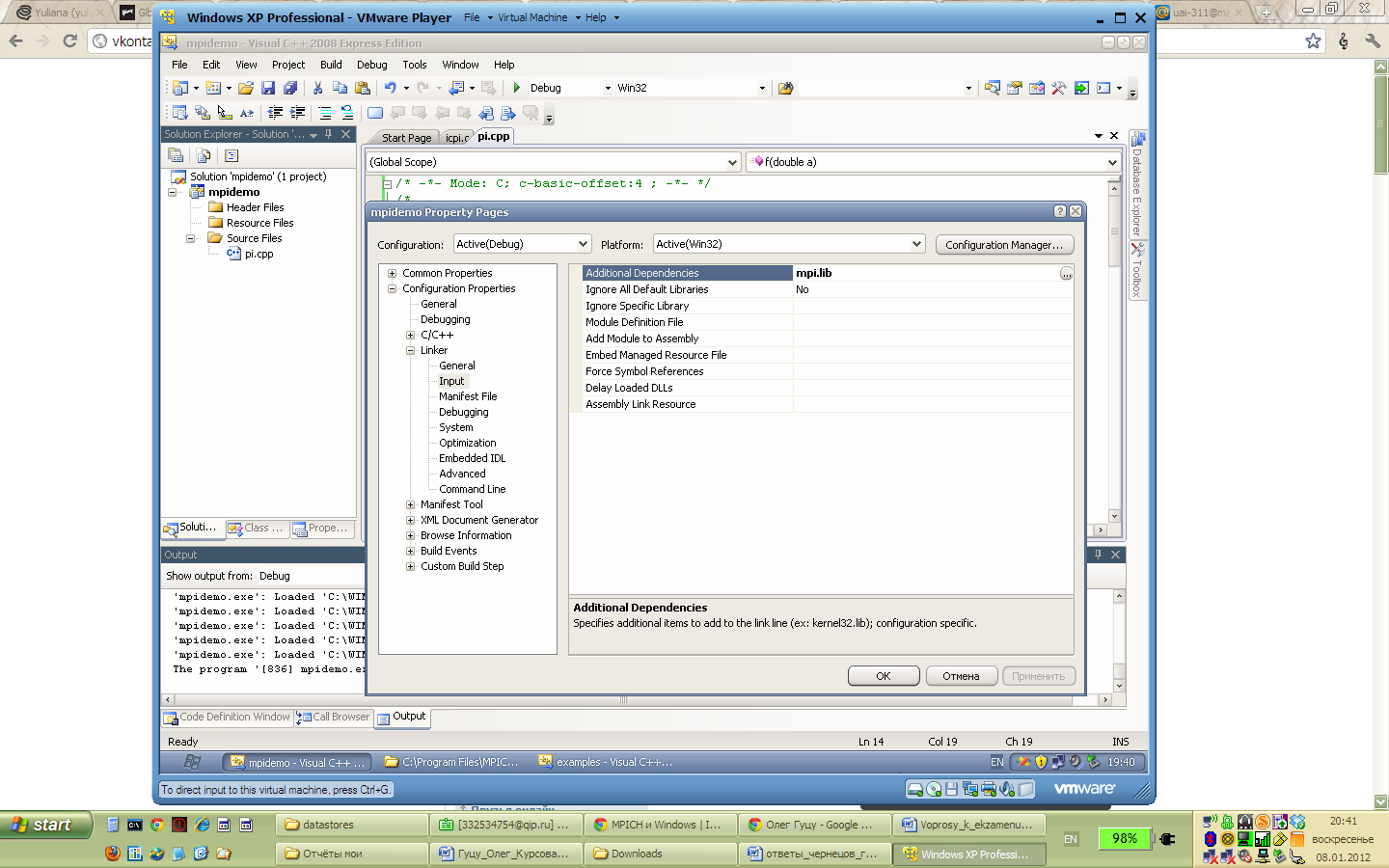Click the Start Page toolbar icon

coord(1081,88)
